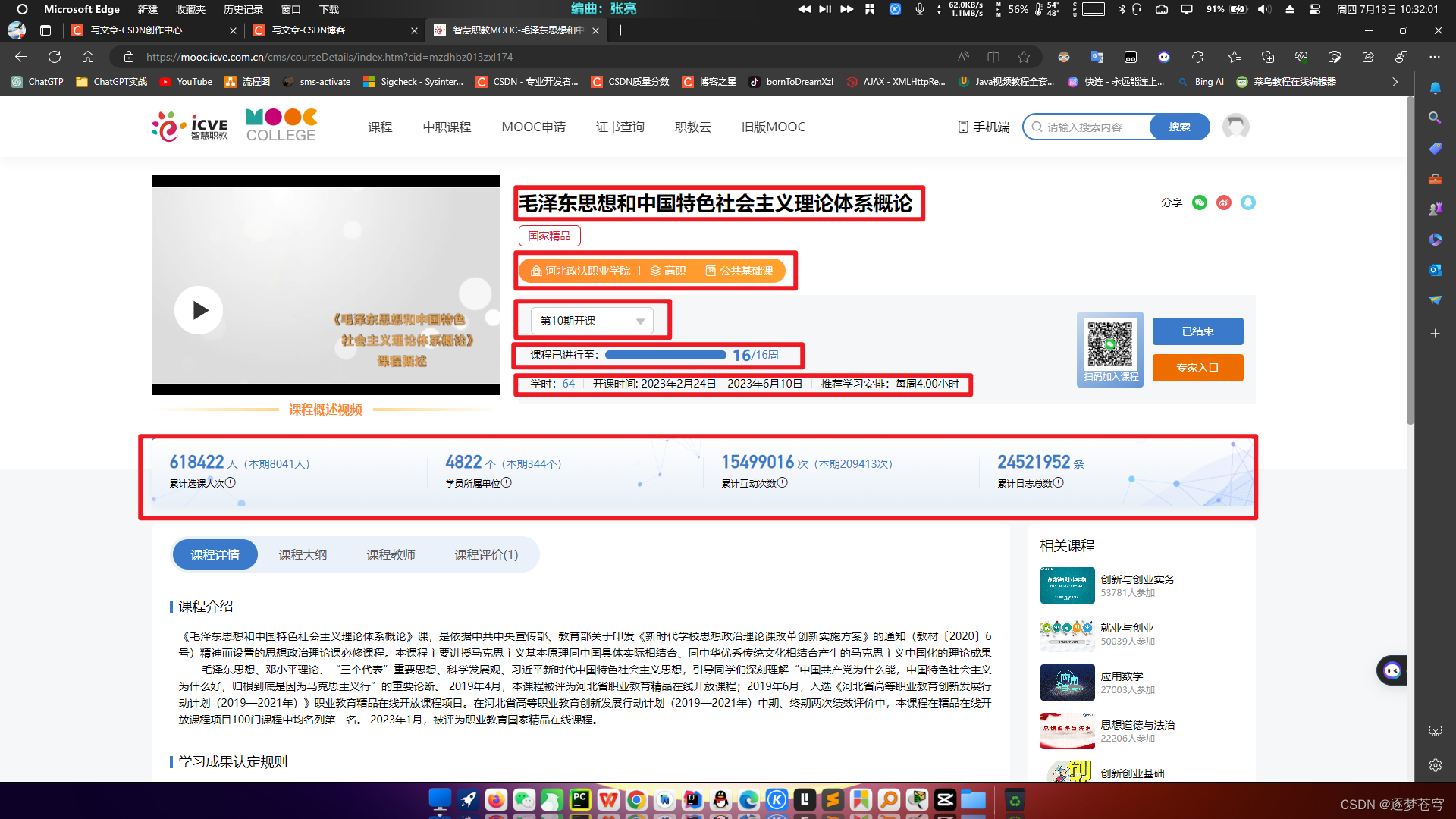Switch to 课程教师 tab
Image resolution: width=1456 pixels, height=819 pixels.
click(391, 554)
